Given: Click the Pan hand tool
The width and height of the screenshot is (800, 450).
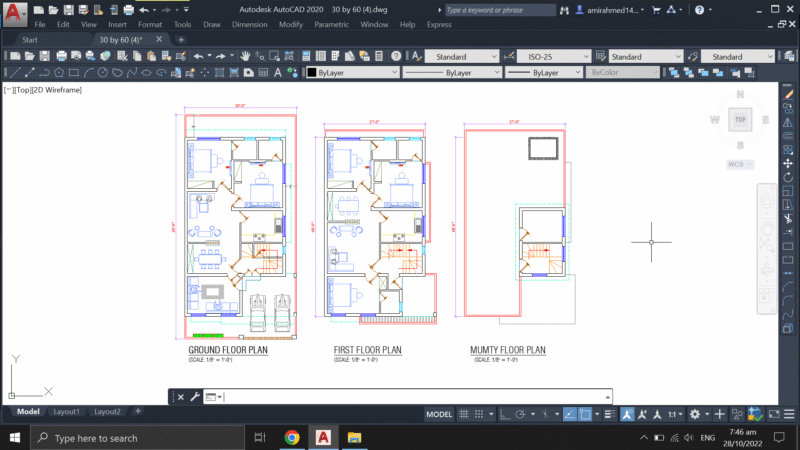Looking at the screenshot, I should (x=245, y=56).
